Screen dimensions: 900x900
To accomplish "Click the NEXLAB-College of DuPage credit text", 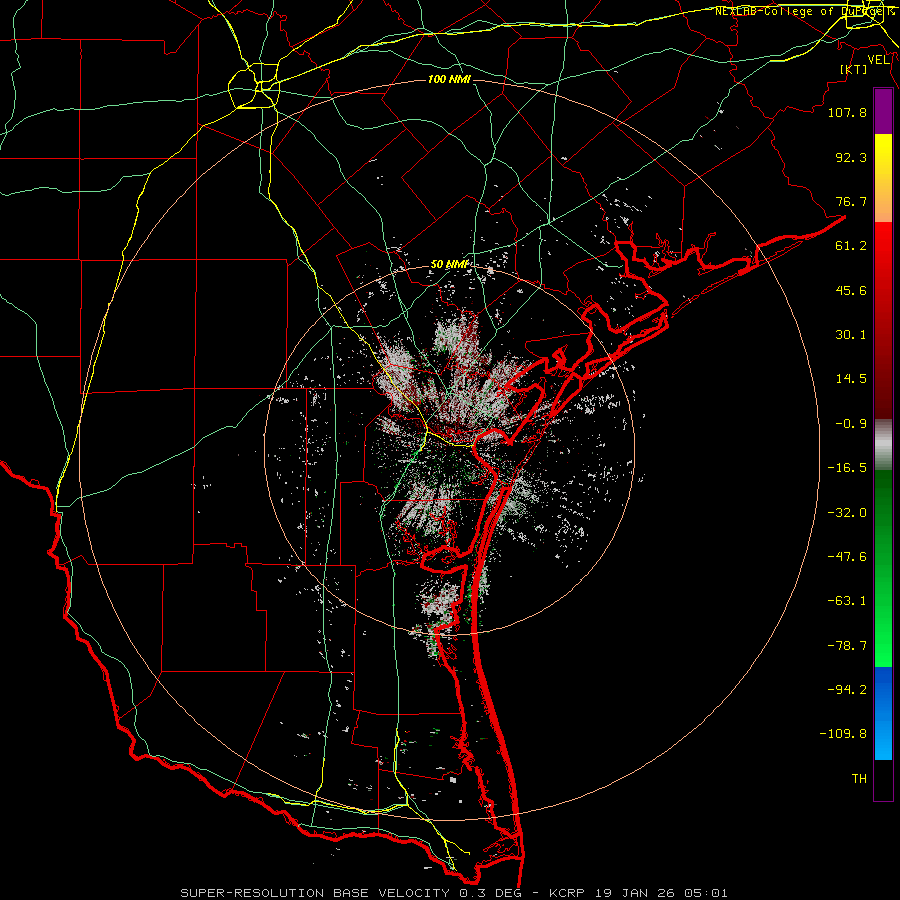I will pos(805,11).
